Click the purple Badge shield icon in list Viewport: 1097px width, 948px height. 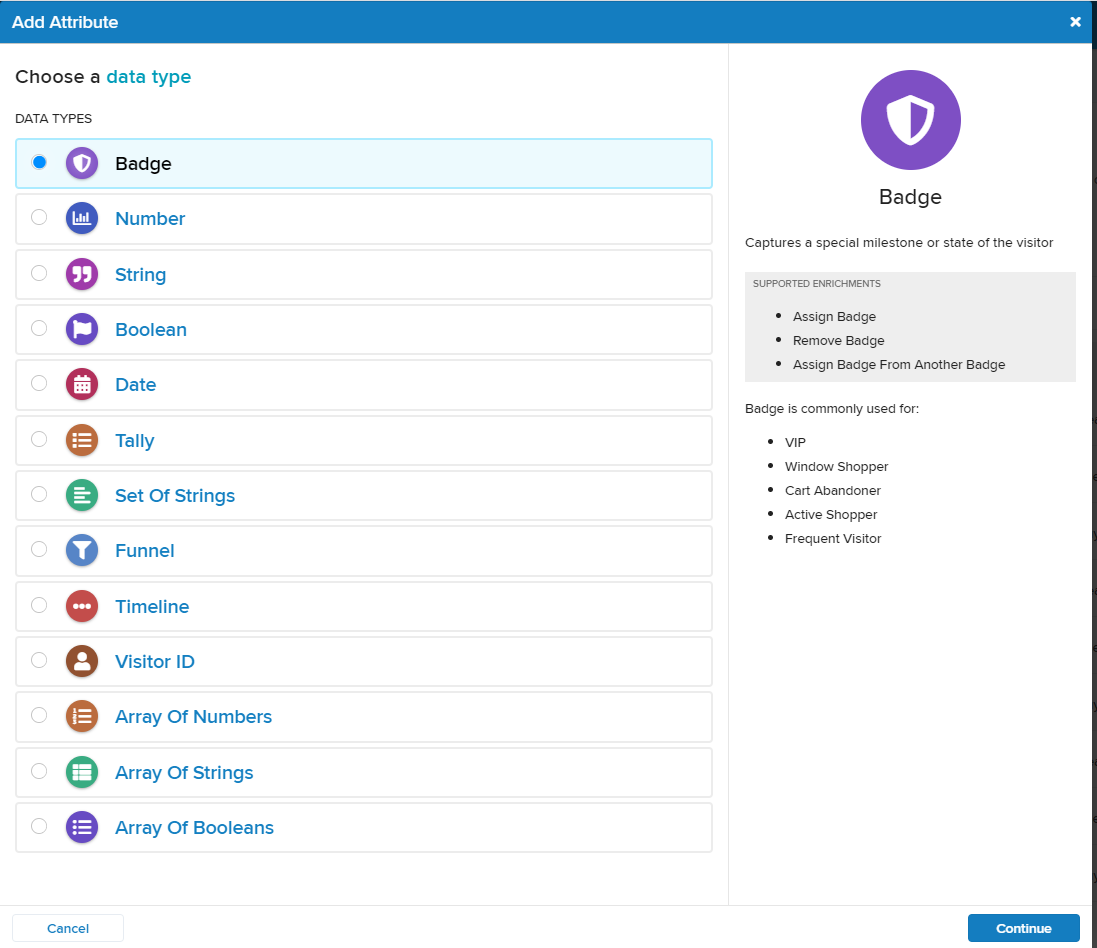(82, 163)
